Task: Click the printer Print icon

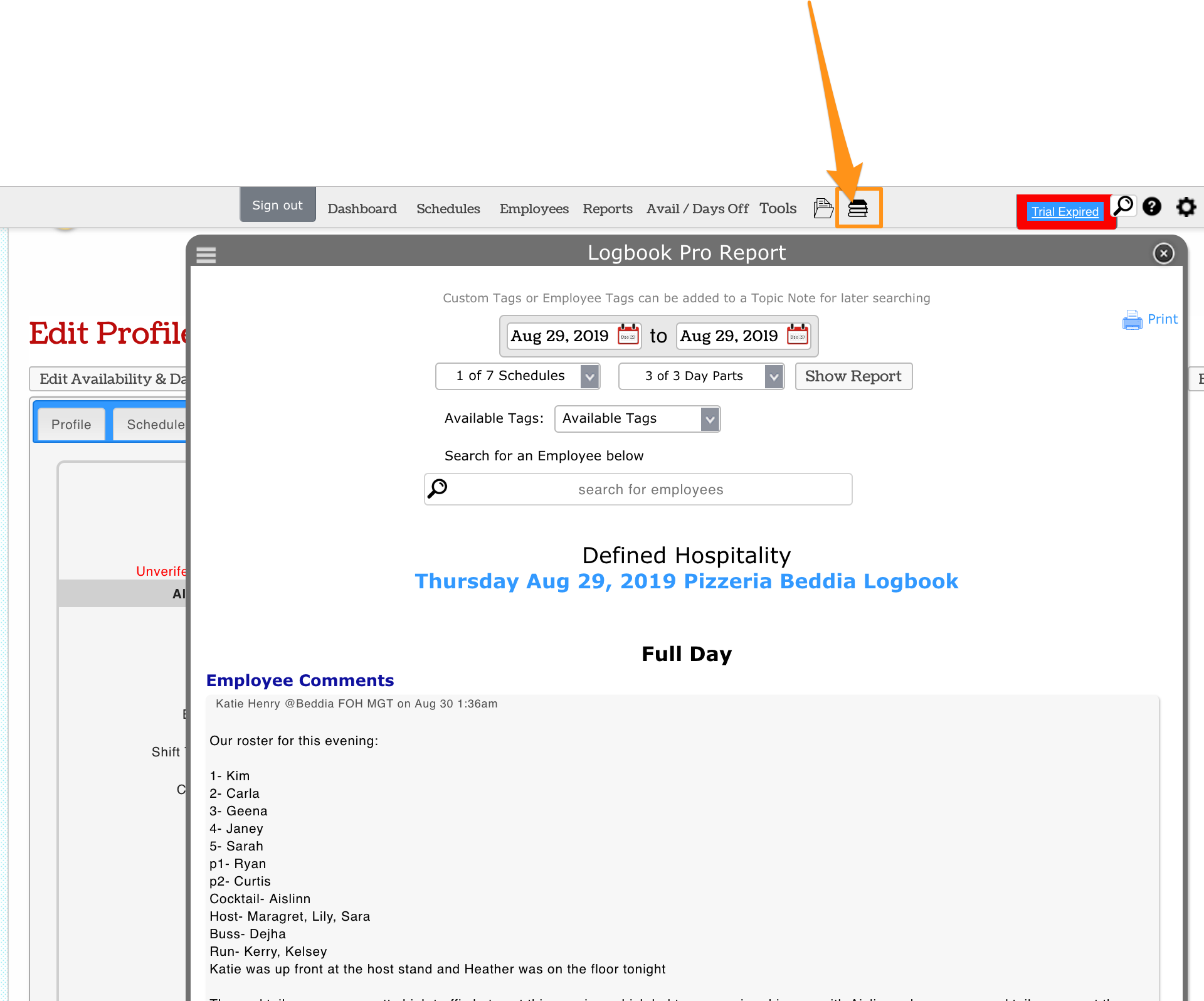Action: click(x=1132, y=320)
